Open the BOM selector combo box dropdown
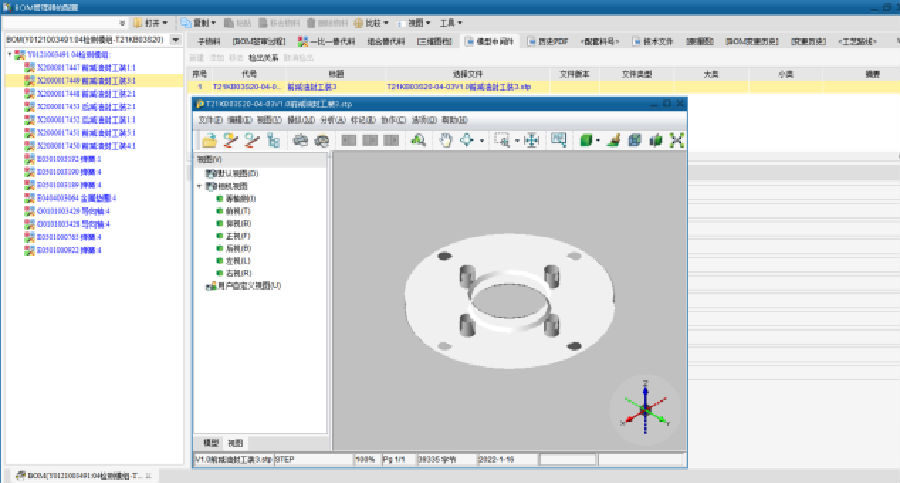Image resolution: width=900 pixels, height=483 pixels. point(176,40)
